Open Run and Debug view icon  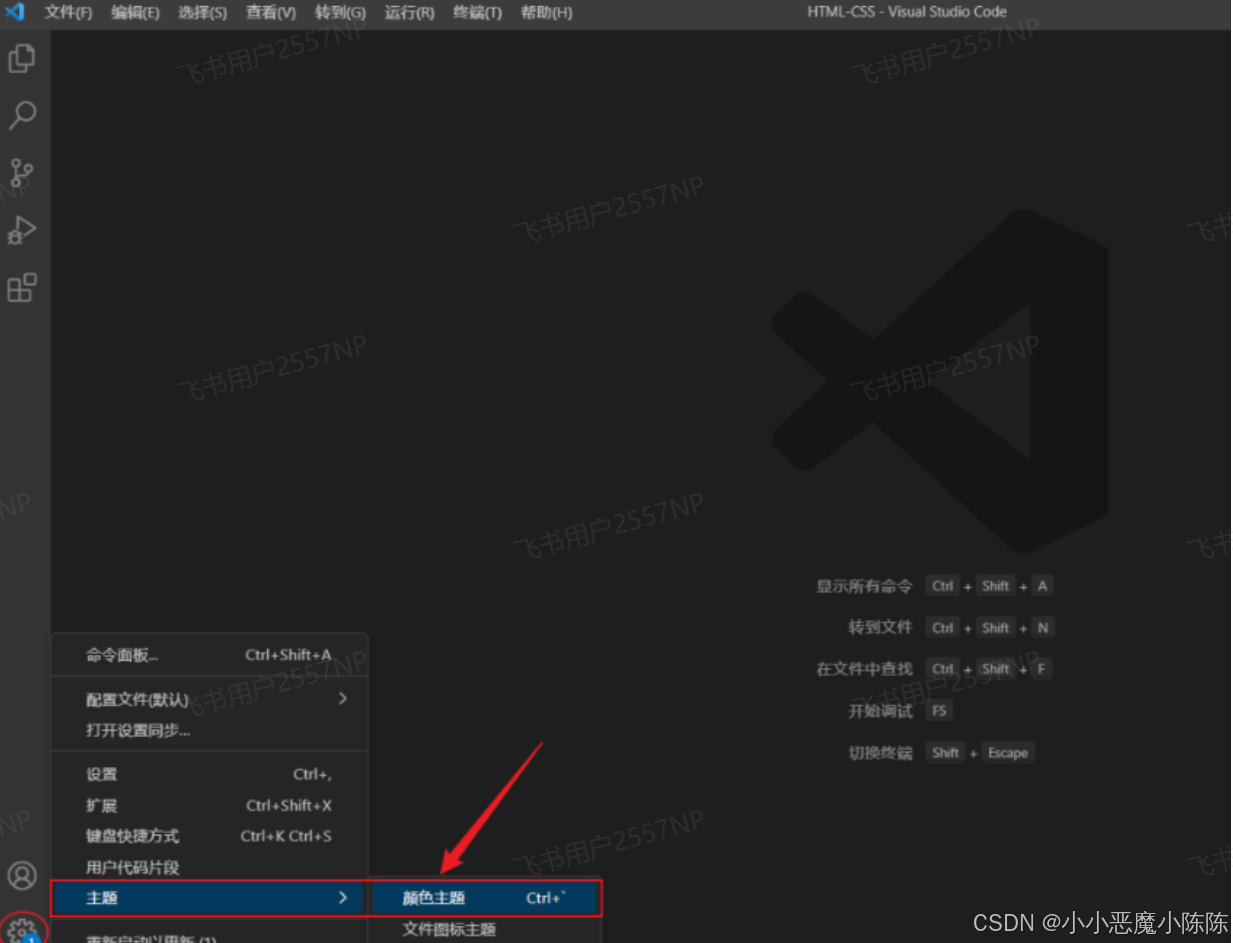tap(22, 230)
